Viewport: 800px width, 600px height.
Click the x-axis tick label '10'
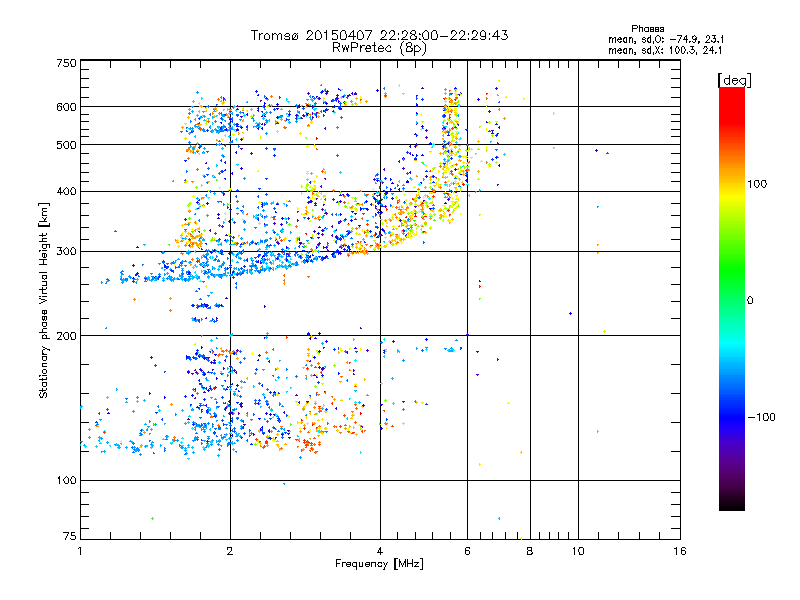(x=578, y=551)
